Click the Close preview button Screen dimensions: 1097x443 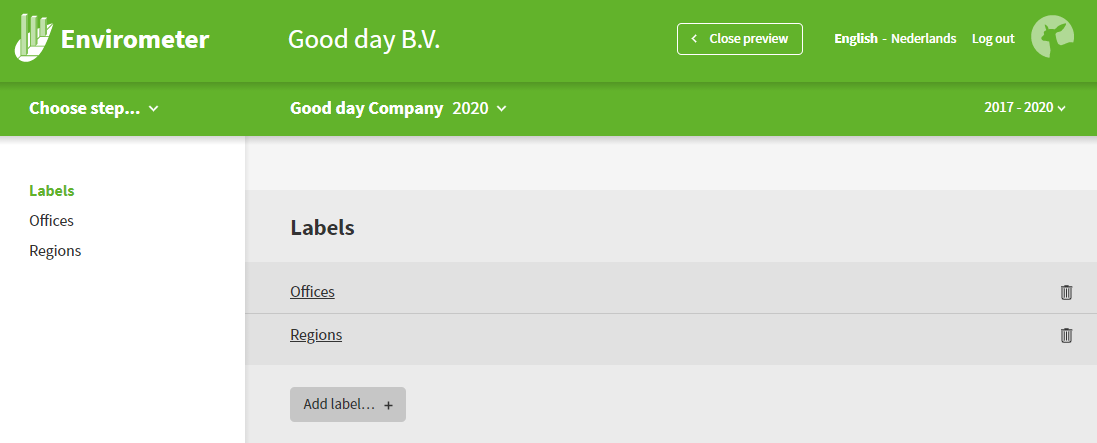pyautogui.click(x=739, y=38)
